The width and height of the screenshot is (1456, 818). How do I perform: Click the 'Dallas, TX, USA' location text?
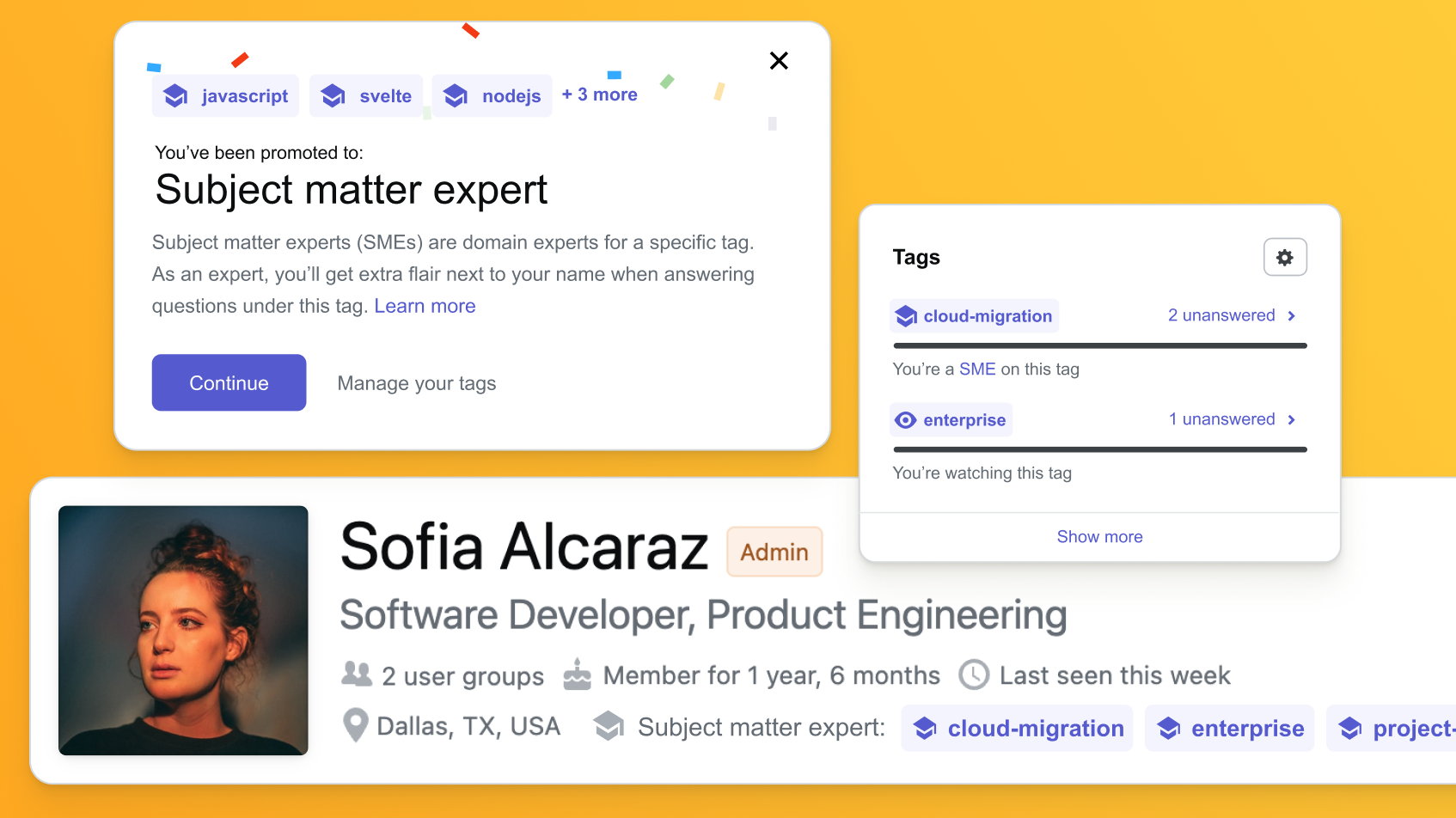tap(468, 727)
